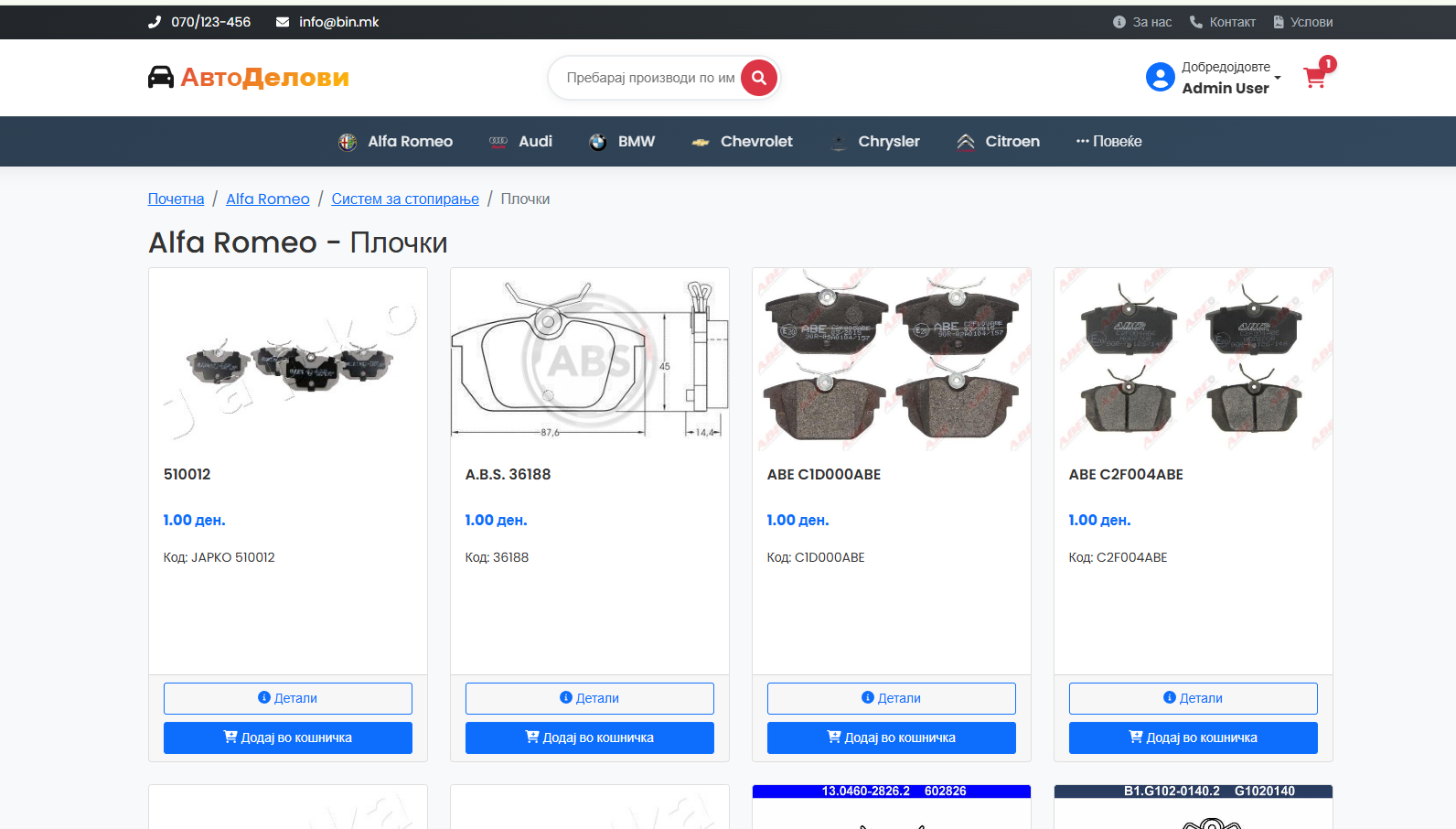Click the AutoDelovi car logo
This screenshot has height=829, width=1456.
(249, 78)
